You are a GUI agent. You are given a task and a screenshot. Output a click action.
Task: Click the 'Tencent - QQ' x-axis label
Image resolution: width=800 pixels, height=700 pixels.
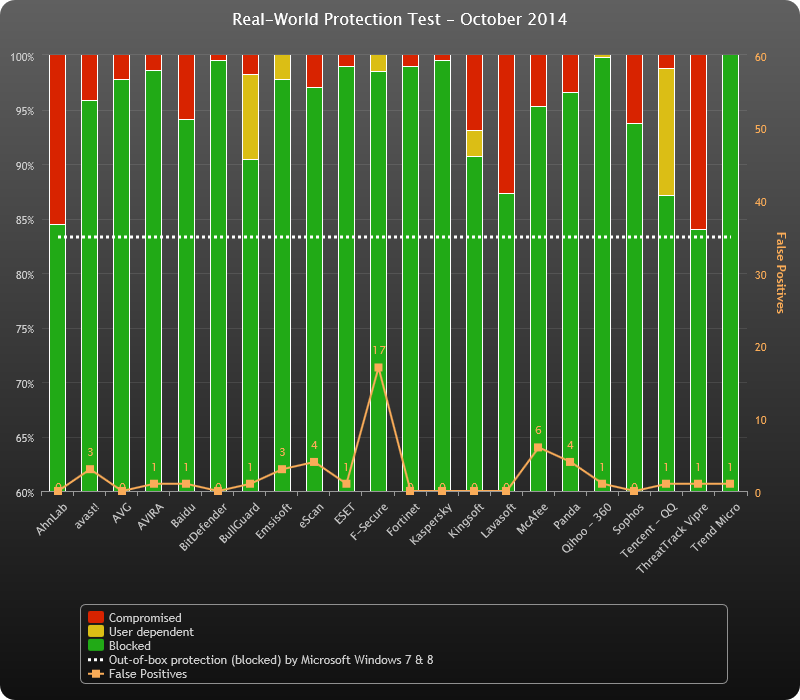648,531
